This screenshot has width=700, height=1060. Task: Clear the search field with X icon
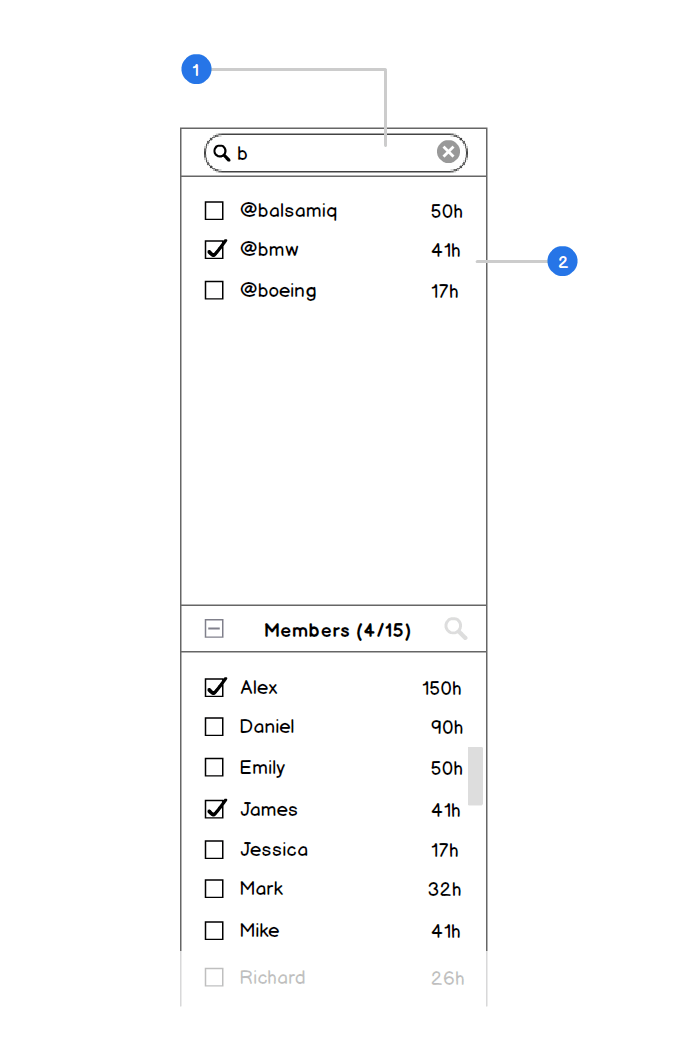click(448, 152)
